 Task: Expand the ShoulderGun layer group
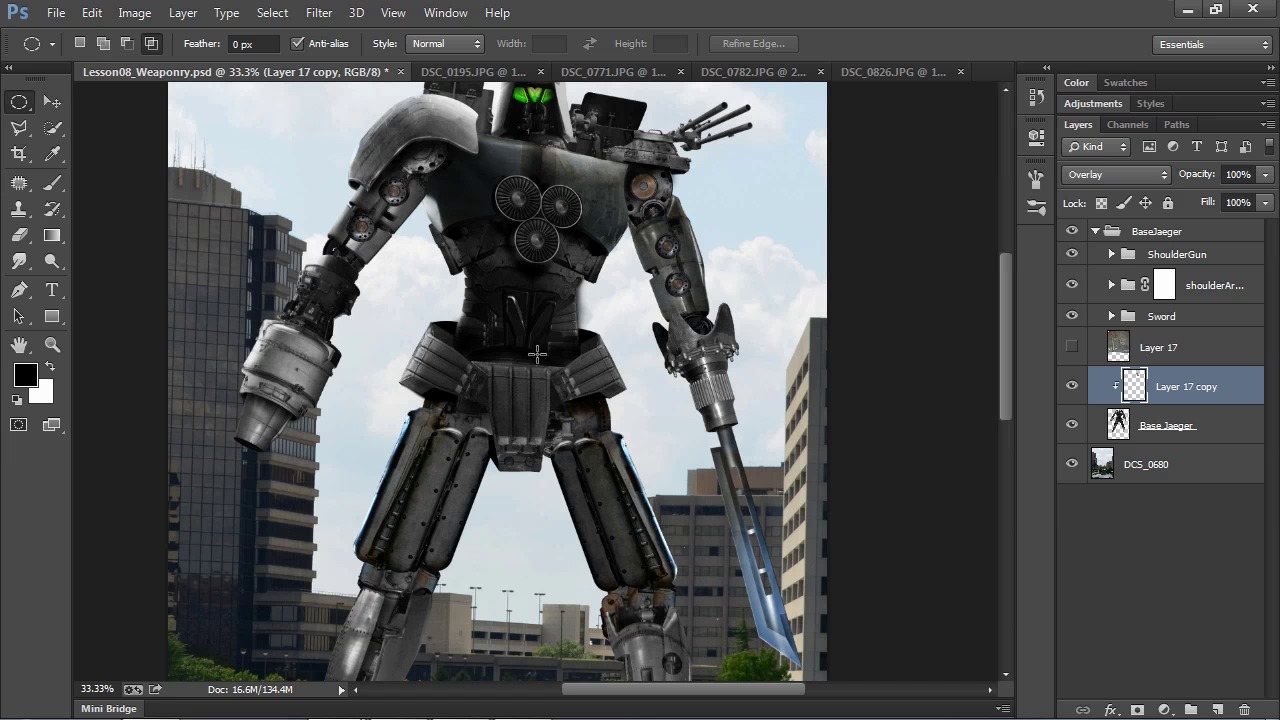point(1111,255)
